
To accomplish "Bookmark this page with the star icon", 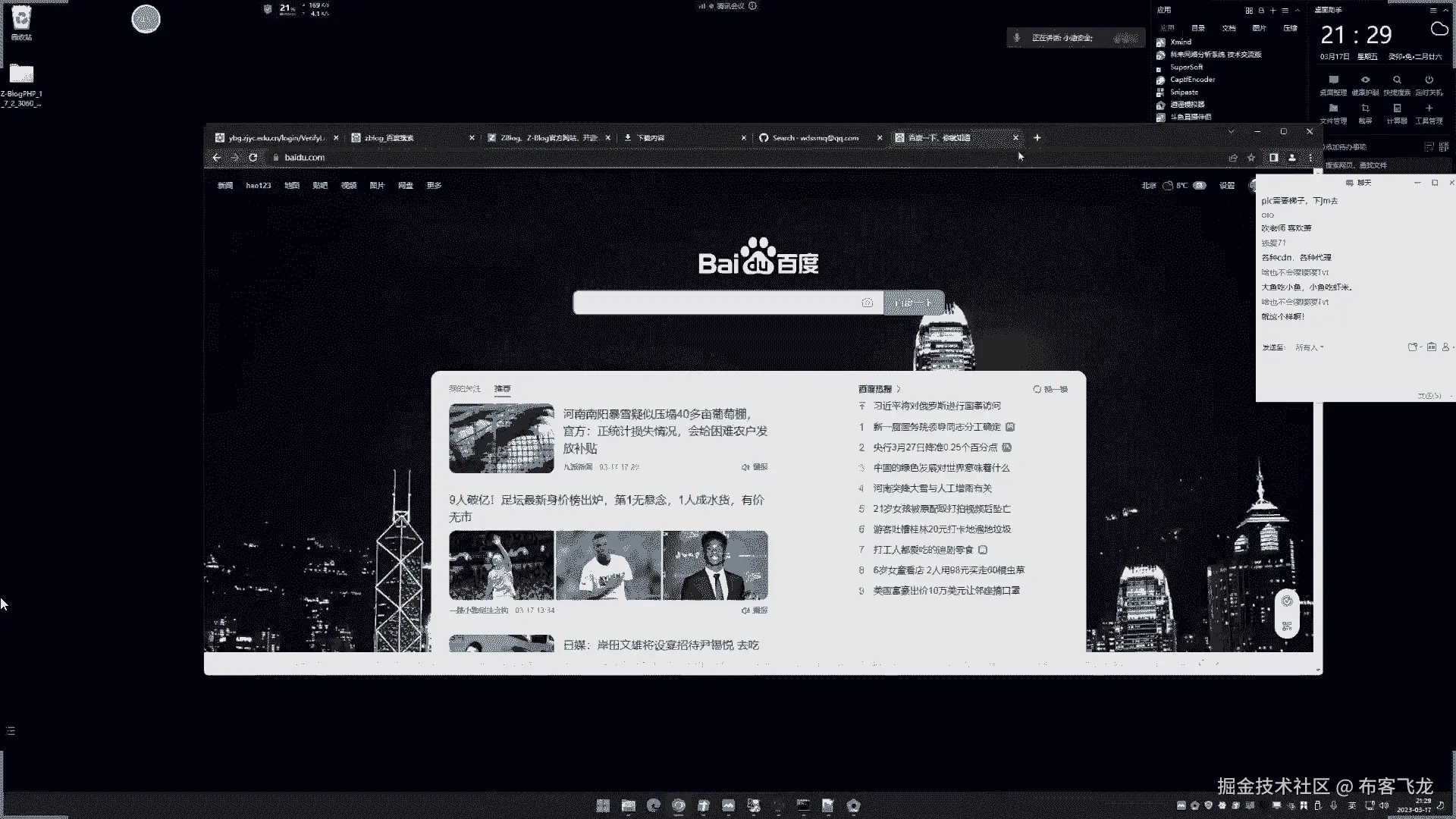I will [x=1251, y=158].
